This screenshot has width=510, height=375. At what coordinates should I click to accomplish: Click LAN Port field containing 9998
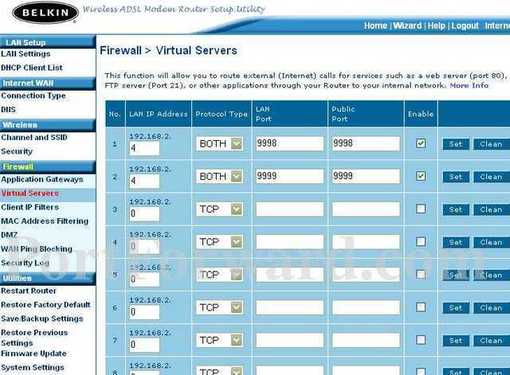click(x=289, y=144)
